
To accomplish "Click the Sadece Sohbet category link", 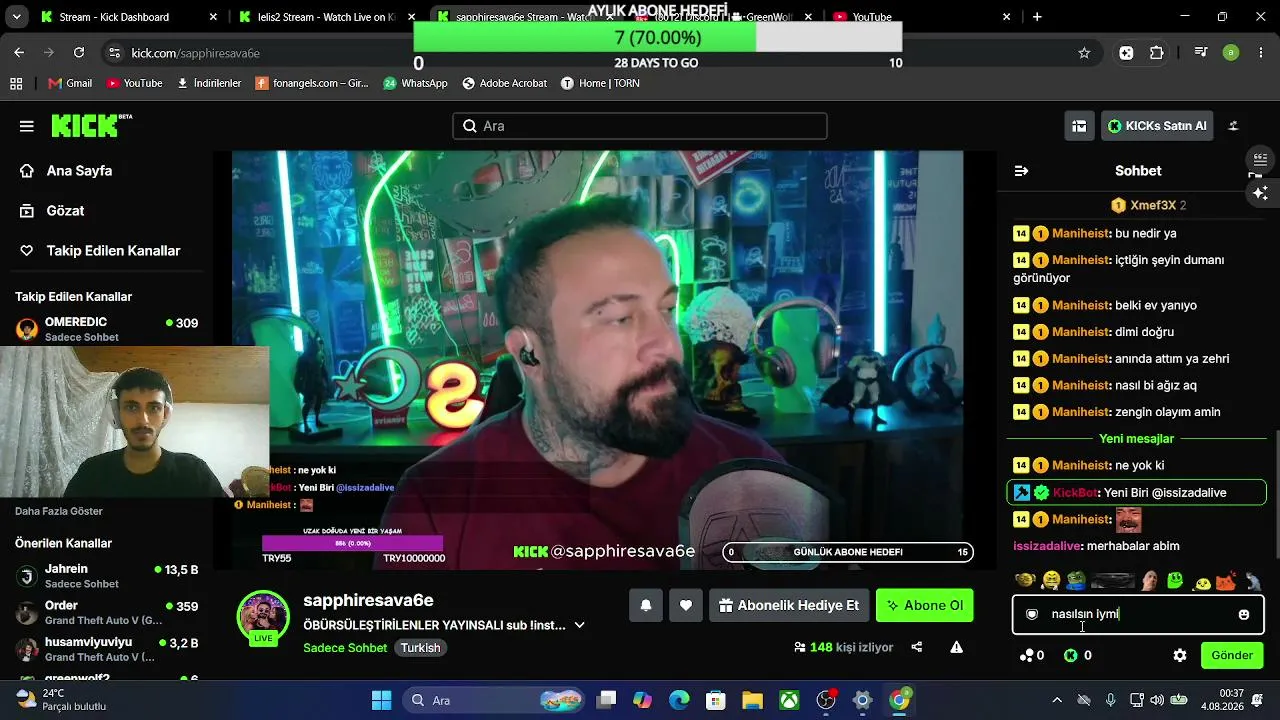I will coord(345,648).
